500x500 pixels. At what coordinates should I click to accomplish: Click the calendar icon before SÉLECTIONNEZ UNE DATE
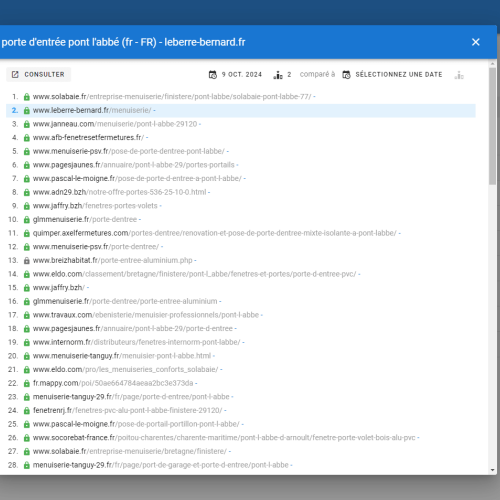346,75
